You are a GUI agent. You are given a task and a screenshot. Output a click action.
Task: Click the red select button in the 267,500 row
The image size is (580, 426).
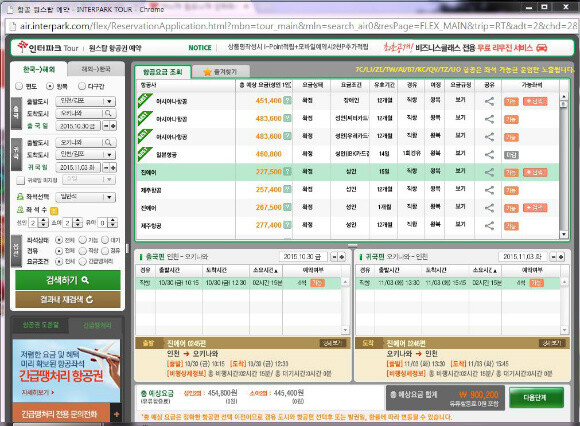[x=535, y=208]
